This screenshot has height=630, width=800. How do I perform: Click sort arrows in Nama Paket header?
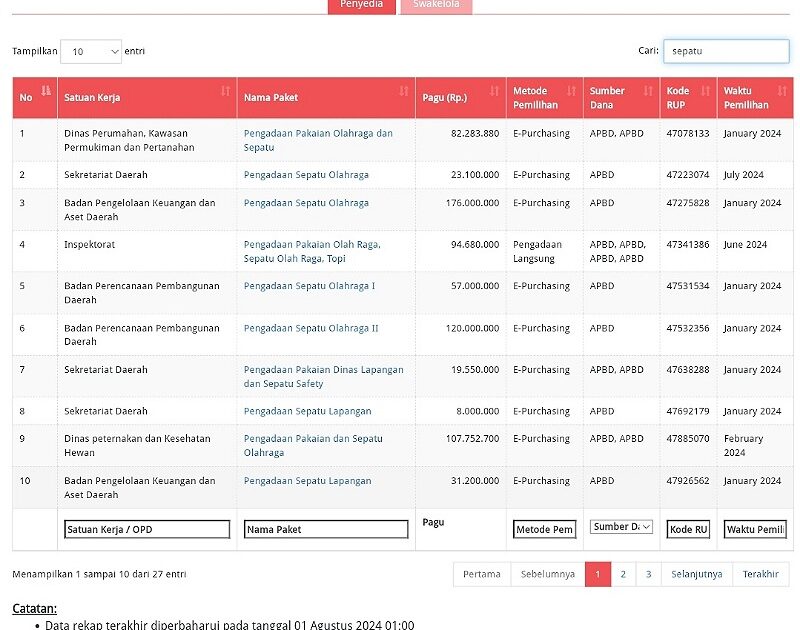coord(404,91)
